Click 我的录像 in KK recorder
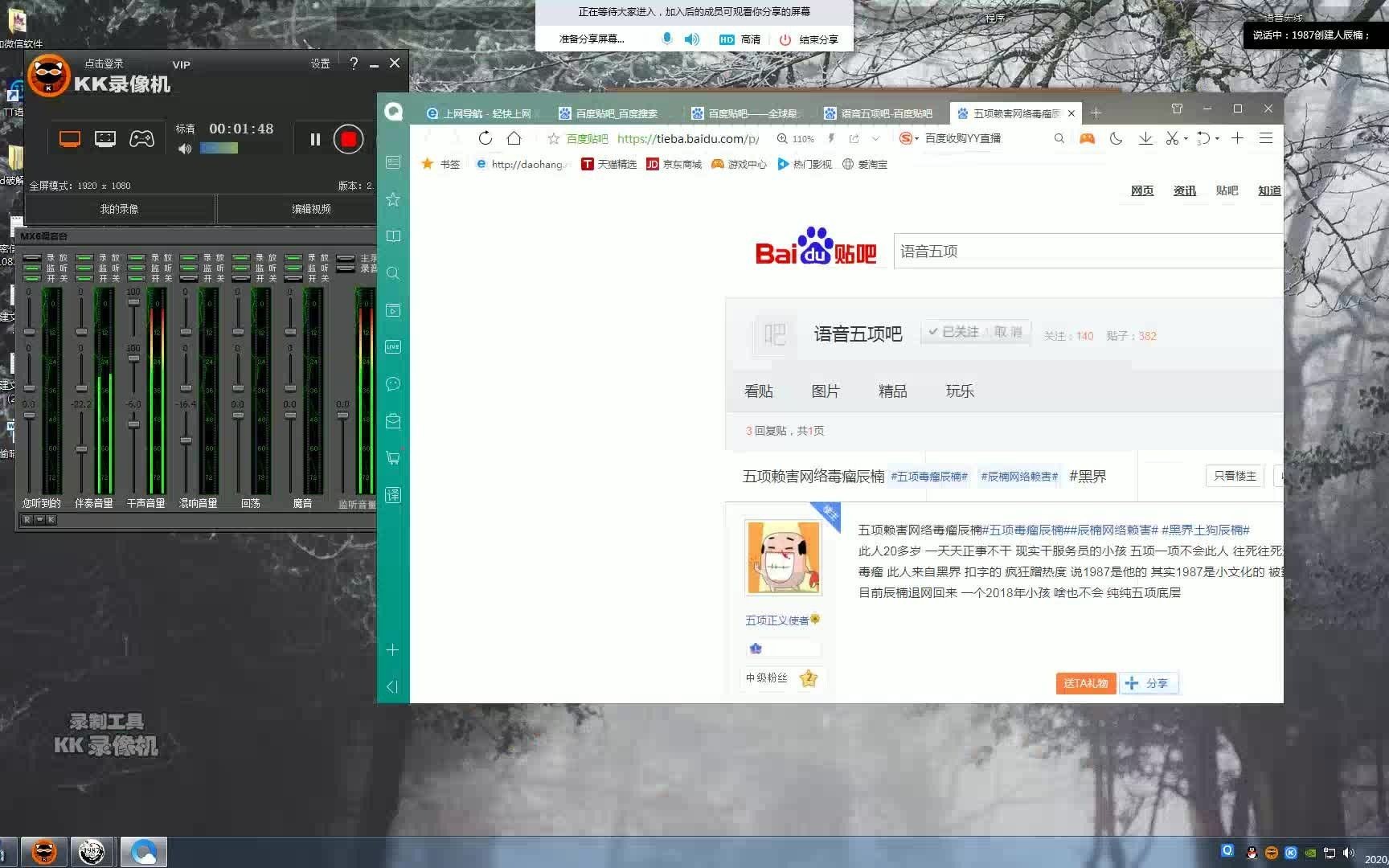Viewport: 1389px width, 868px height. [119, 209]
